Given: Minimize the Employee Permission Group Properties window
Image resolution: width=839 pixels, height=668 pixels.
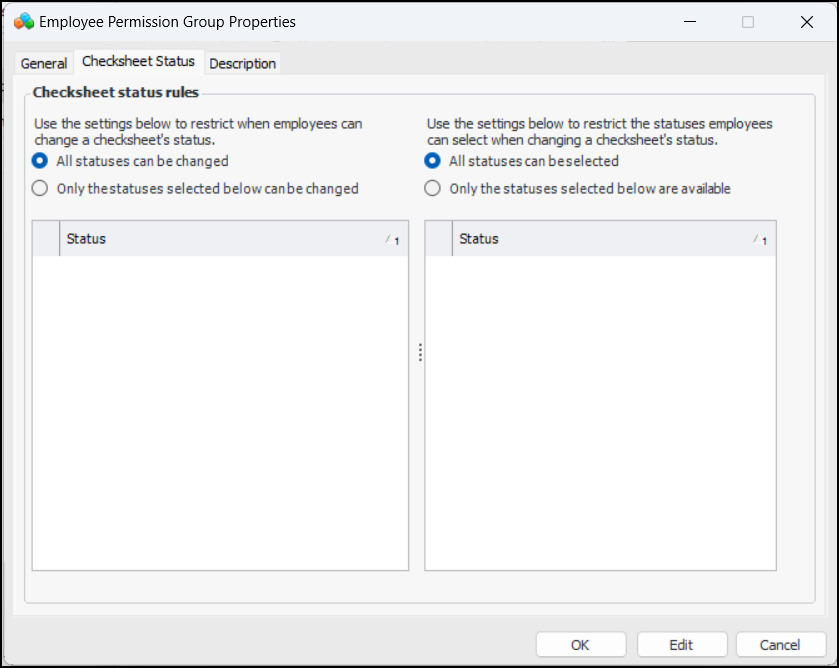Looking at the screenshot, I should 688,21.
